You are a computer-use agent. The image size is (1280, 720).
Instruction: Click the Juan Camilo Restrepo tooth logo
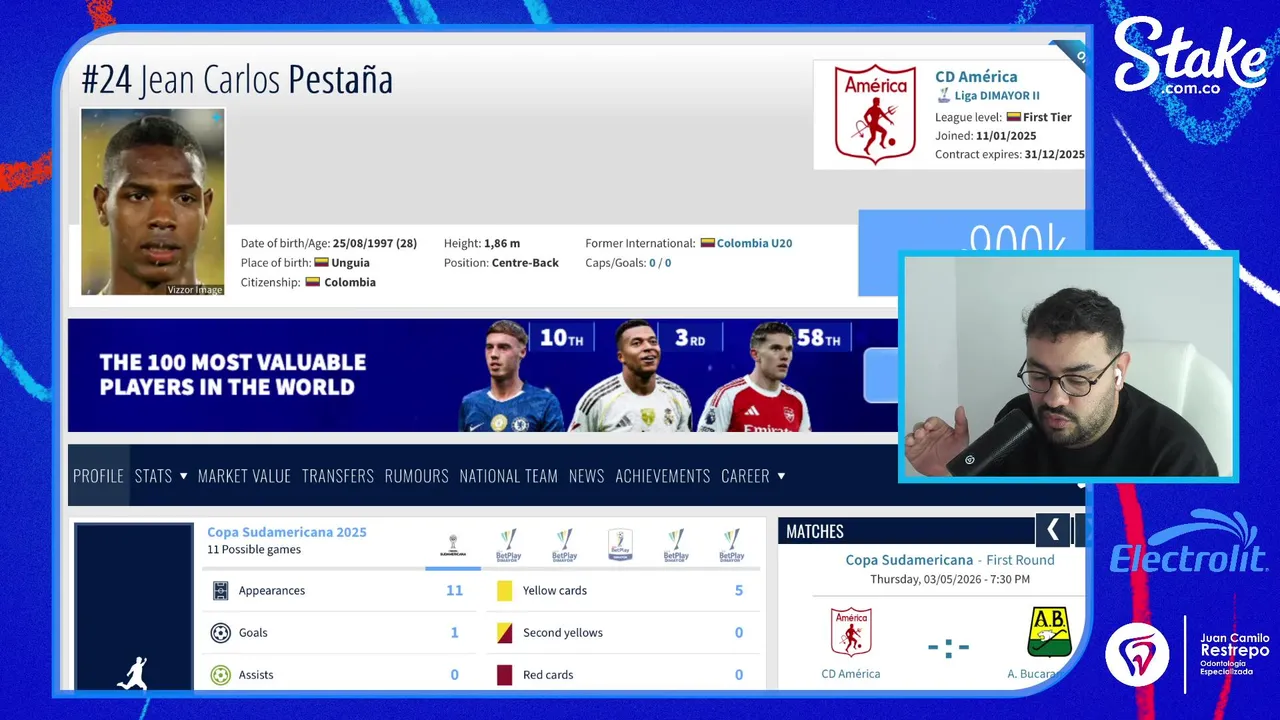click(1137, 654)
